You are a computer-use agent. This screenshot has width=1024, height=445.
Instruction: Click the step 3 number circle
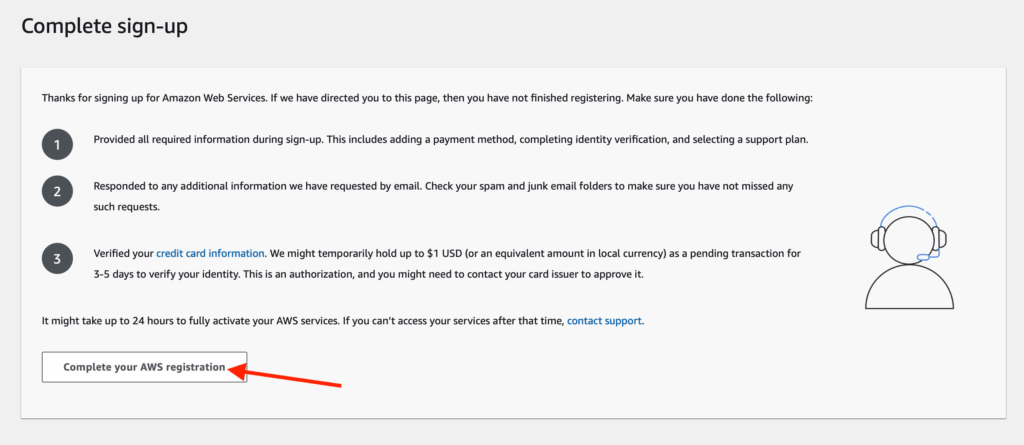point(57,259)
